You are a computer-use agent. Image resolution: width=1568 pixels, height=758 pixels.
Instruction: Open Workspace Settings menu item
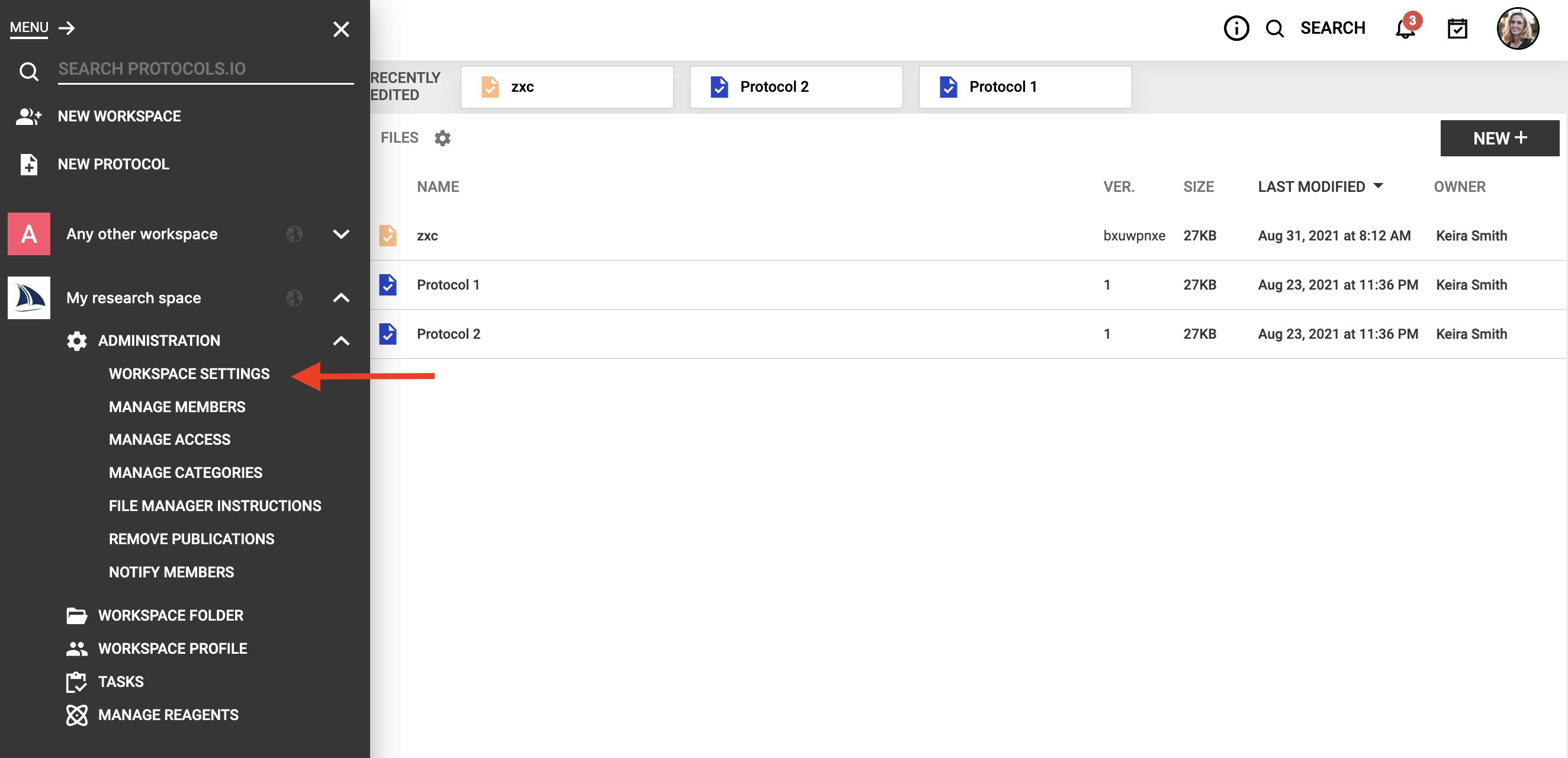point(189,374)
